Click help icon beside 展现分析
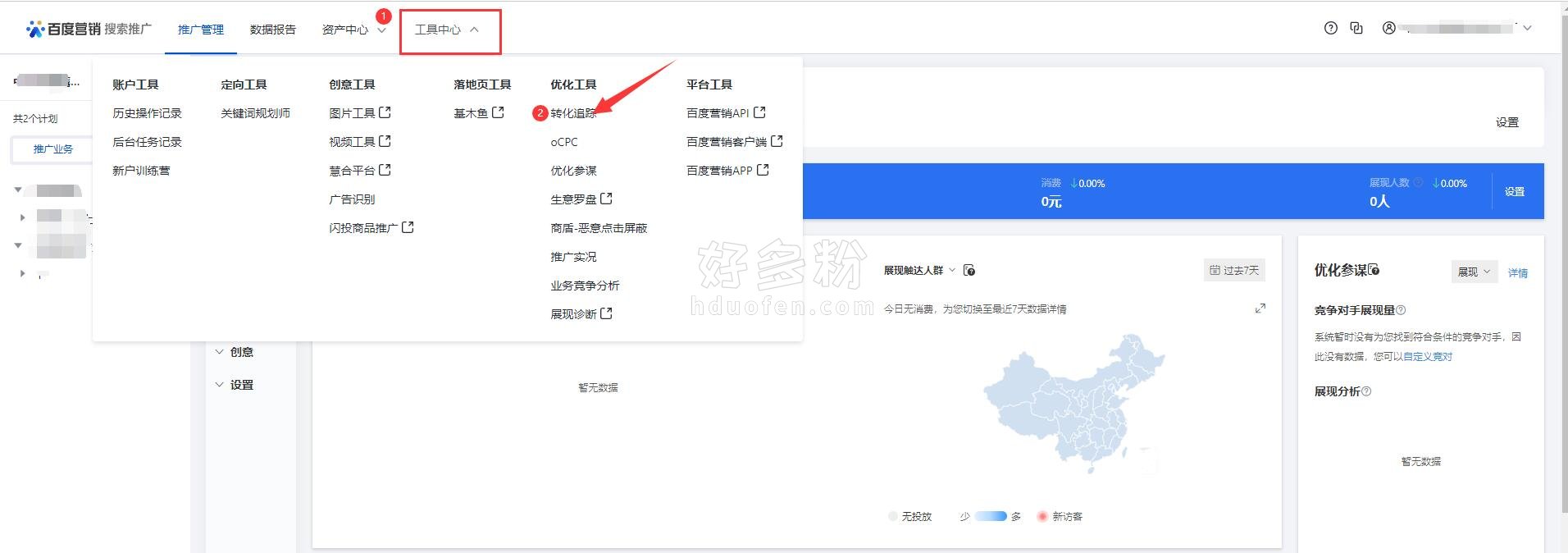The height and width of the screenshot is (553, 1568). (x=1366, y=391)
